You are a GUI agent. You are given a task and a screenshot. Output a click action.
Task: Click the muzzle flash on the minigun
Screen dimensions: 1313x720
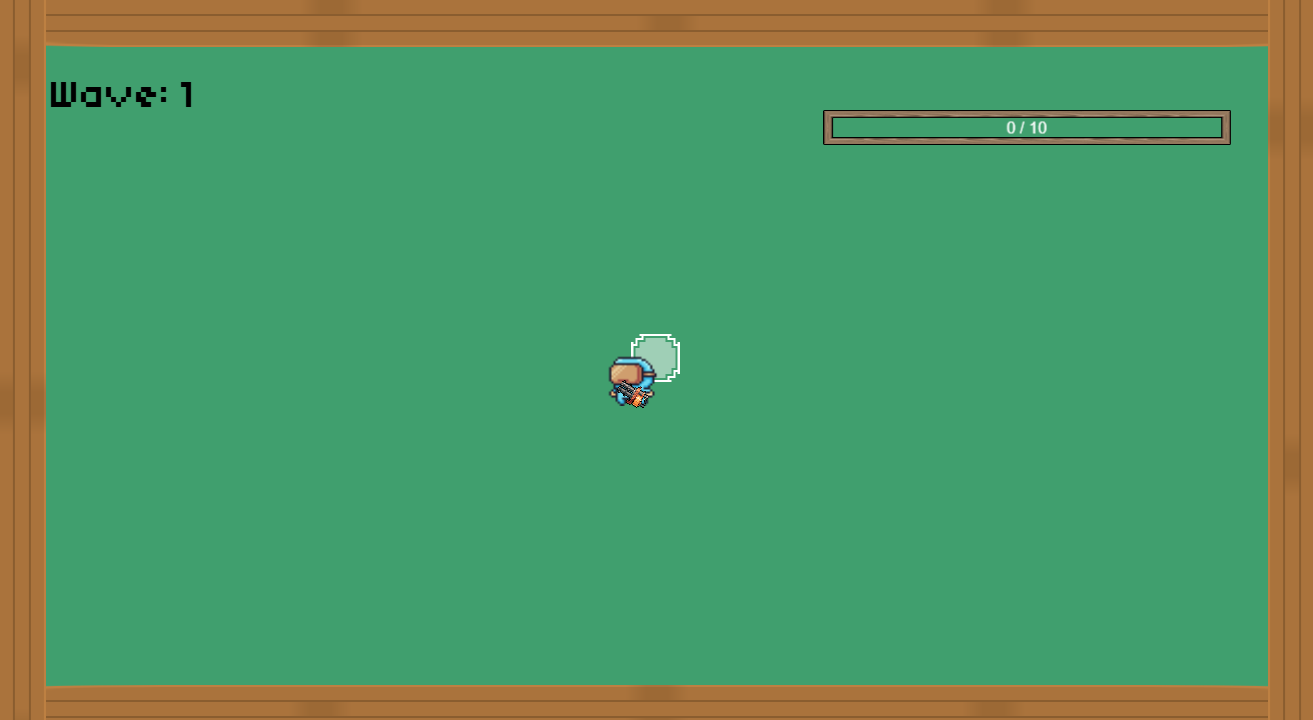click(x=637, y=397)
